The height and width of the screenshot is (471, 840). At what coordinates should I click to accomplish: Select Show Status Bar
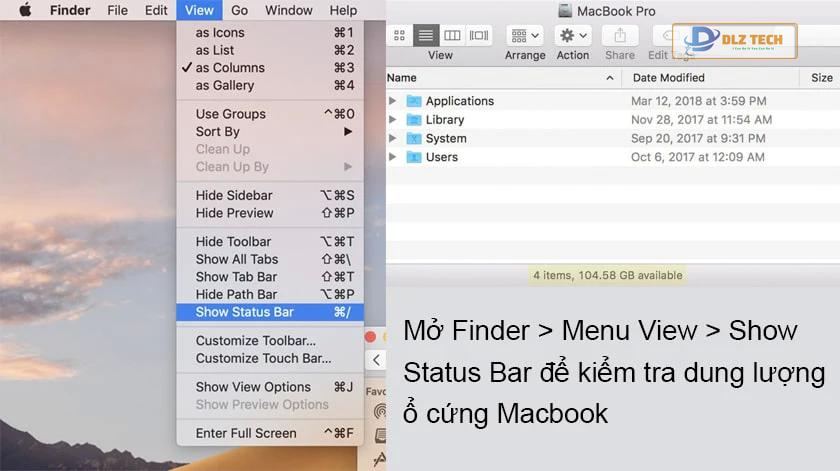point(270,312)
